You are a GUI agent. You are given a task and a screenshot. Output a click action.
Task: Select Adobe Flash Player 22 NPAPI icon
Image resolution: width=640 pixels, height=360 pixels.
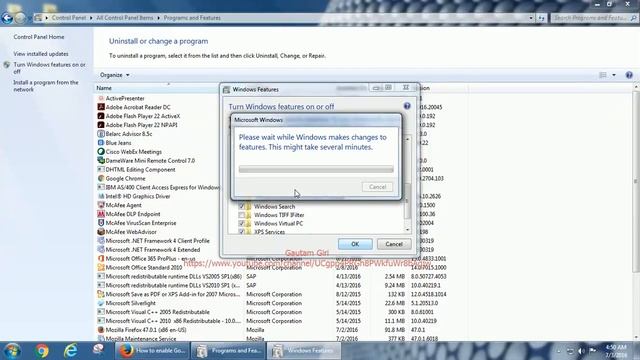[101, 125]
